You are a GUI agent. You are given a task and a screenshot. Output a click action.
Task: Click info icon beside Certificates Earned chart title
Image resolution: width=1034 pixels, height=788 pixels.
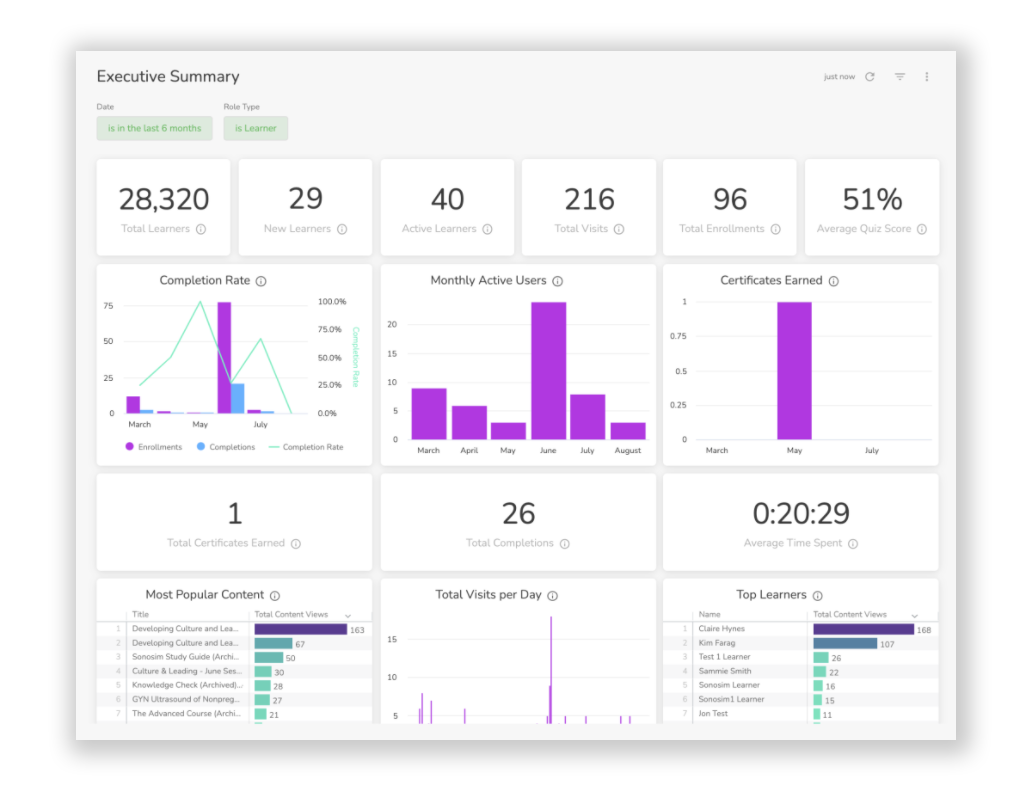coord(834,281)
